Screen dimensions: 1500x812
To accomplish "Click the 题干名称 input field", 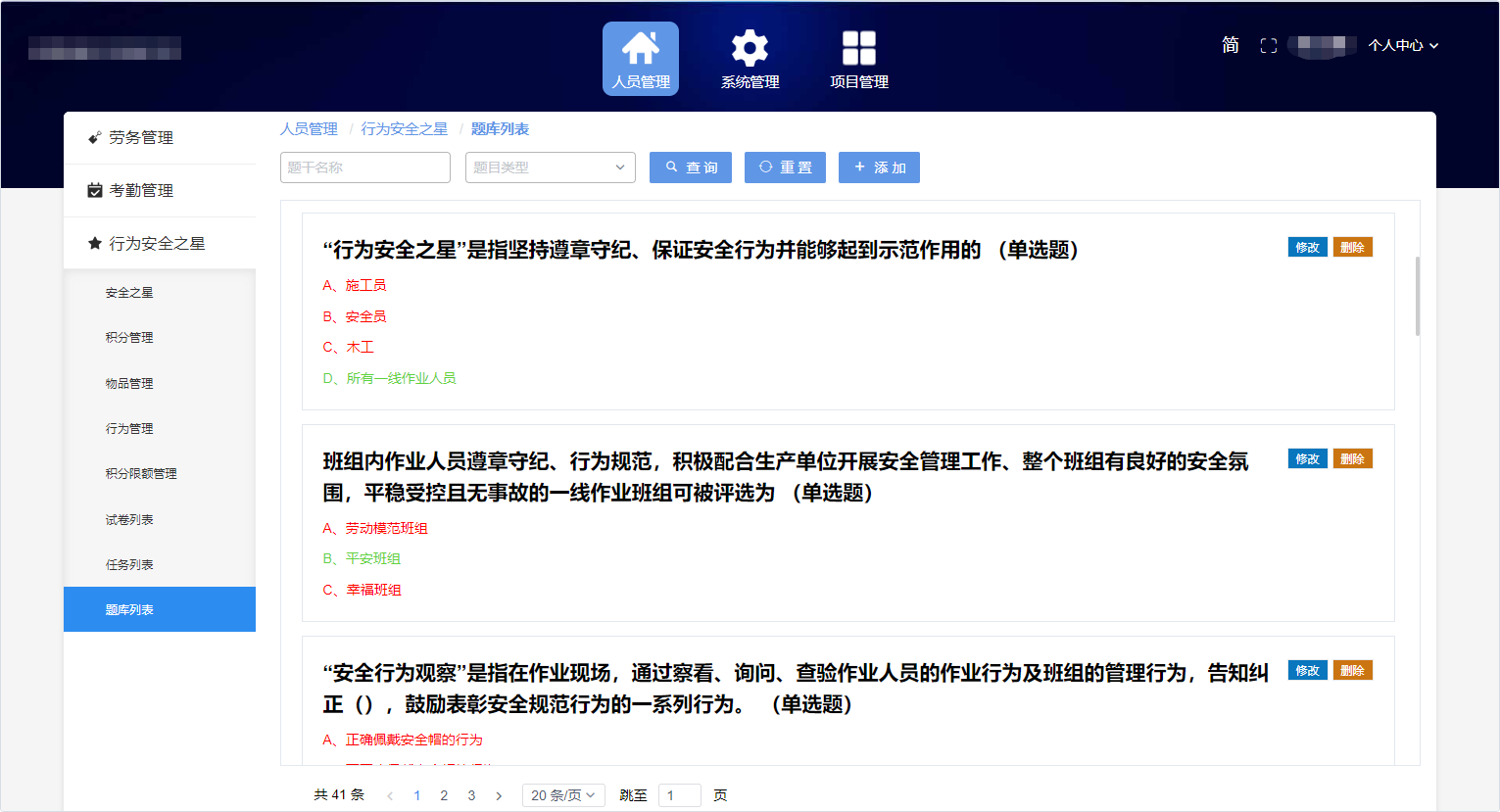I will point(364,167).
